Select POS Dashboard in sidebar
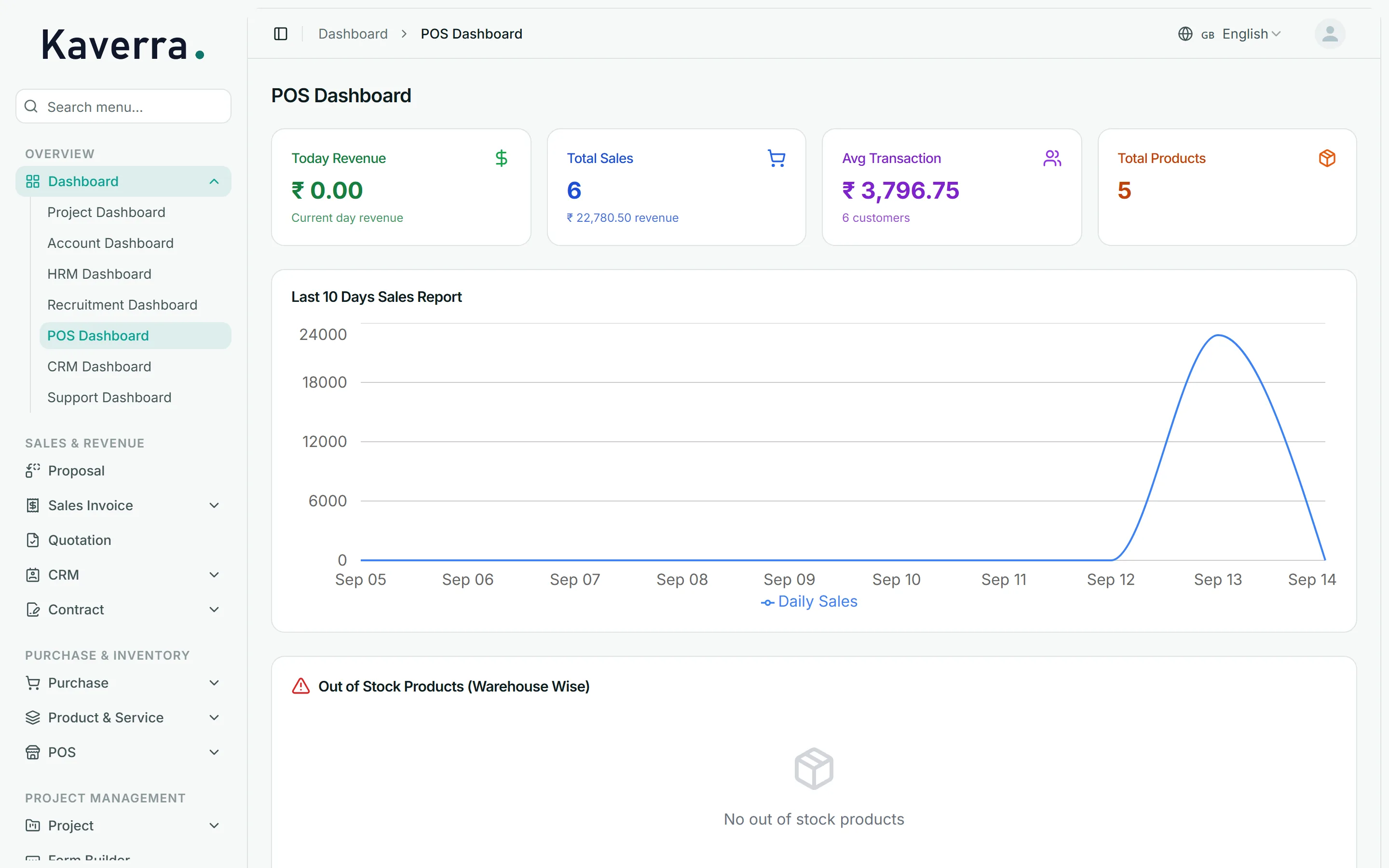1389x868 pixels. click(135, 336)
